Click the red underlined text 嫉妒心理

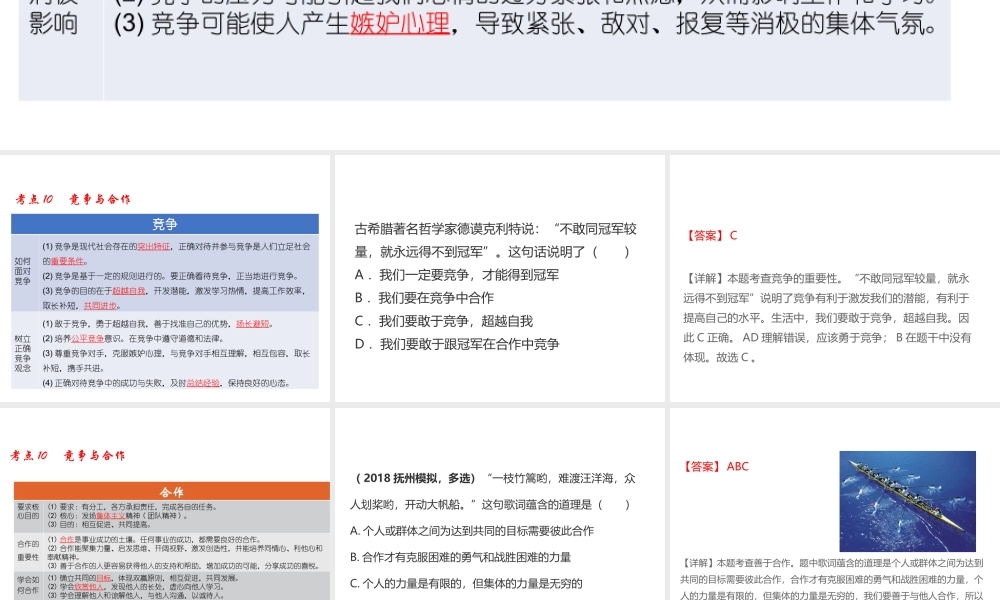coord(400,24)
